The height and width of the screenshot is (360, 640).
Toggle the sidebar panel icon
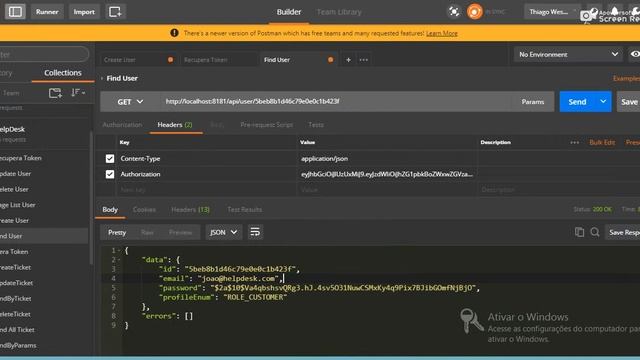[16, 11]
